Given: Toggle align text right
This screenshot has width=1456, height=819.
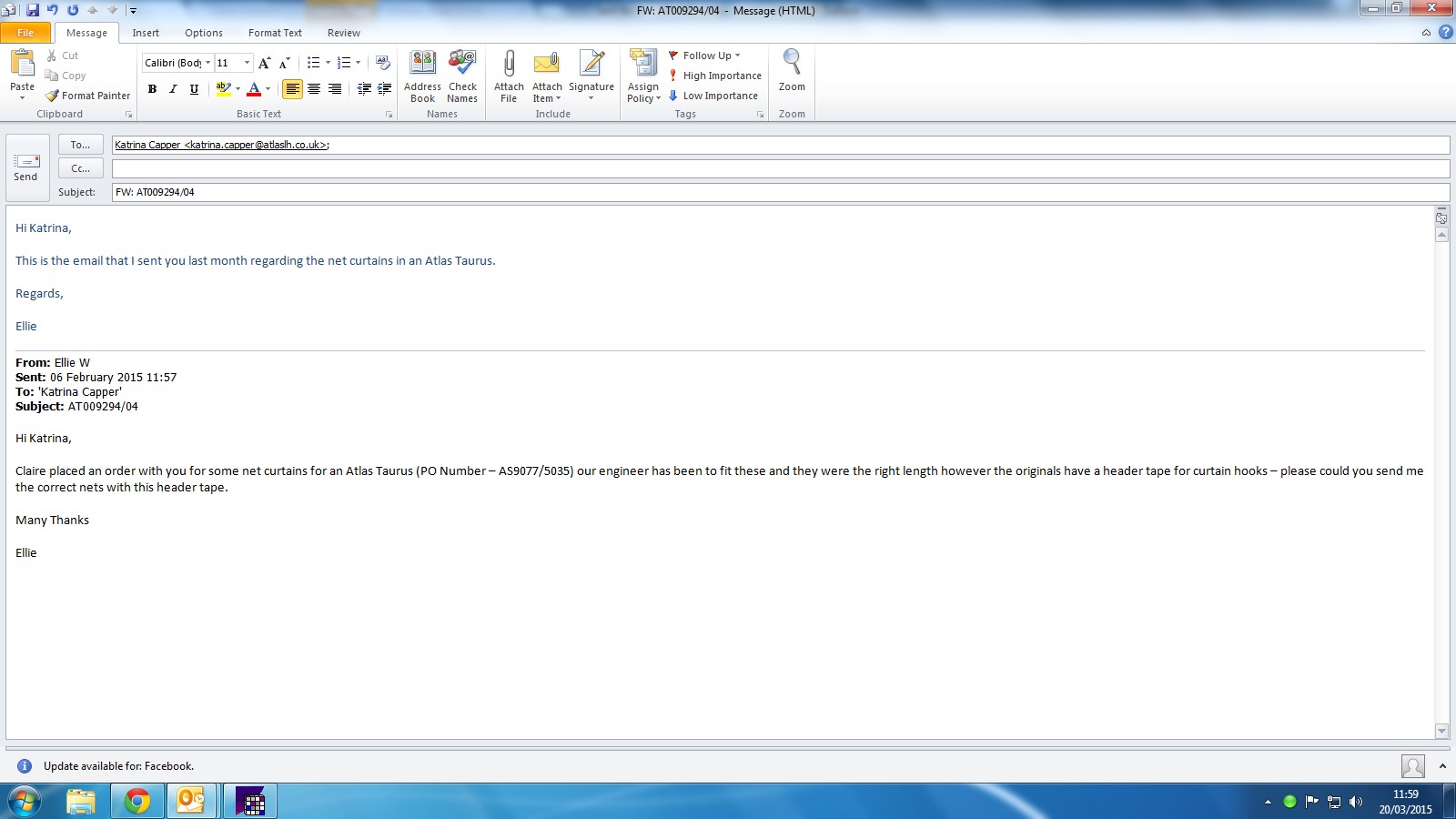Looking at the screenshot, I should (x=335, y=89).
